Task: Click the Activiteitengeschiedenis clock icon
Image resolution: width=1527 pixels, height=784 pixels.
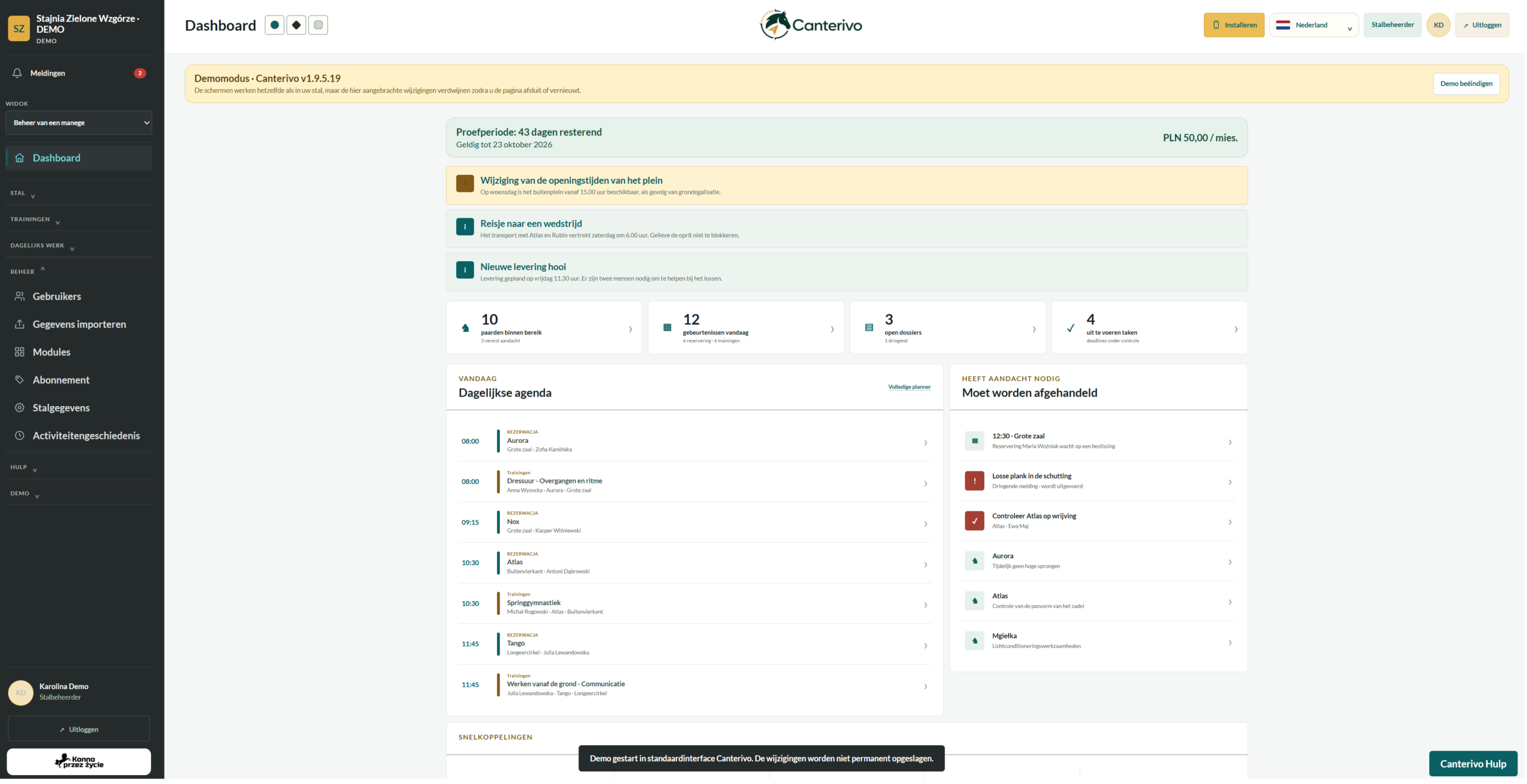Action: click(20, 436)
